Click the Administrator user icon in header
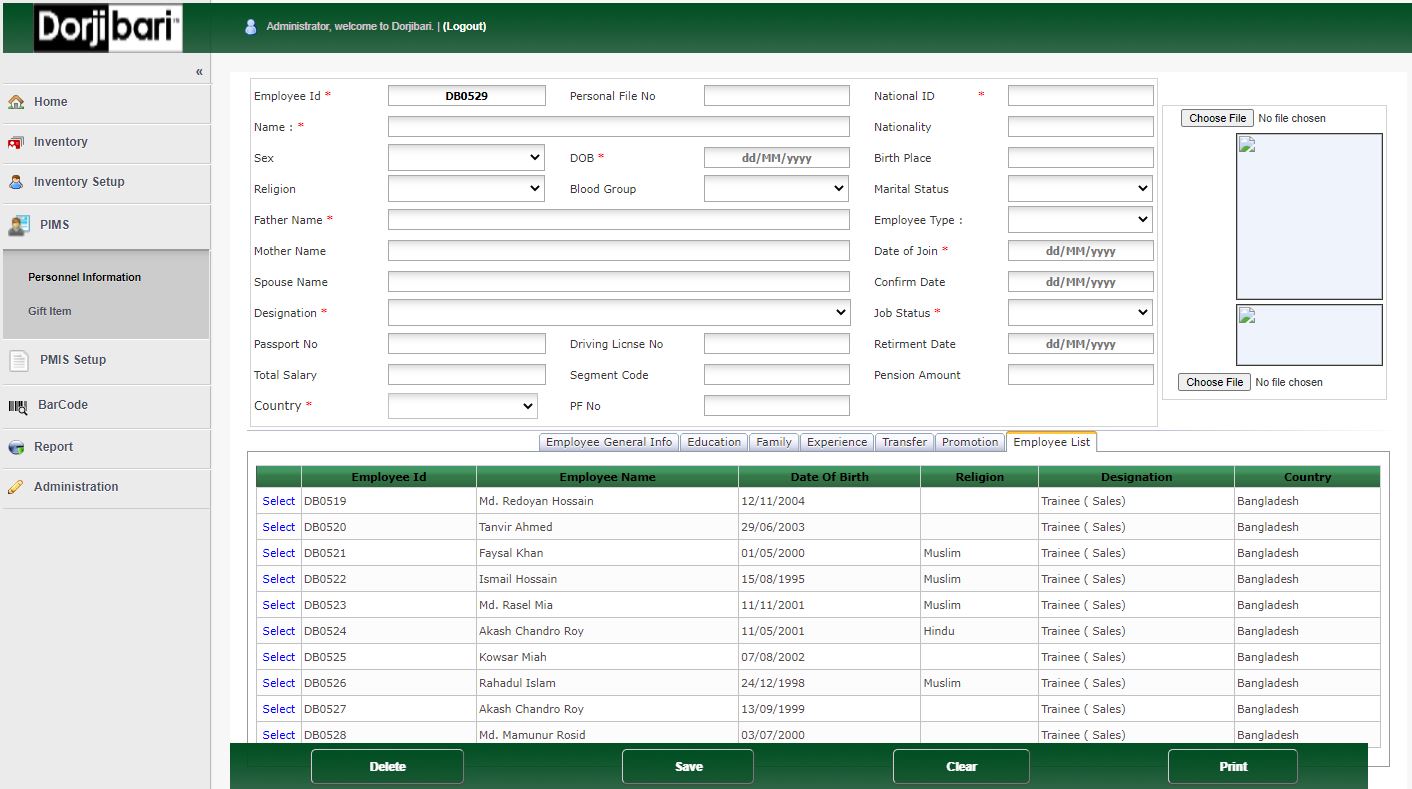The width and height of the screenshot is (1412, 789). point(250,26)
